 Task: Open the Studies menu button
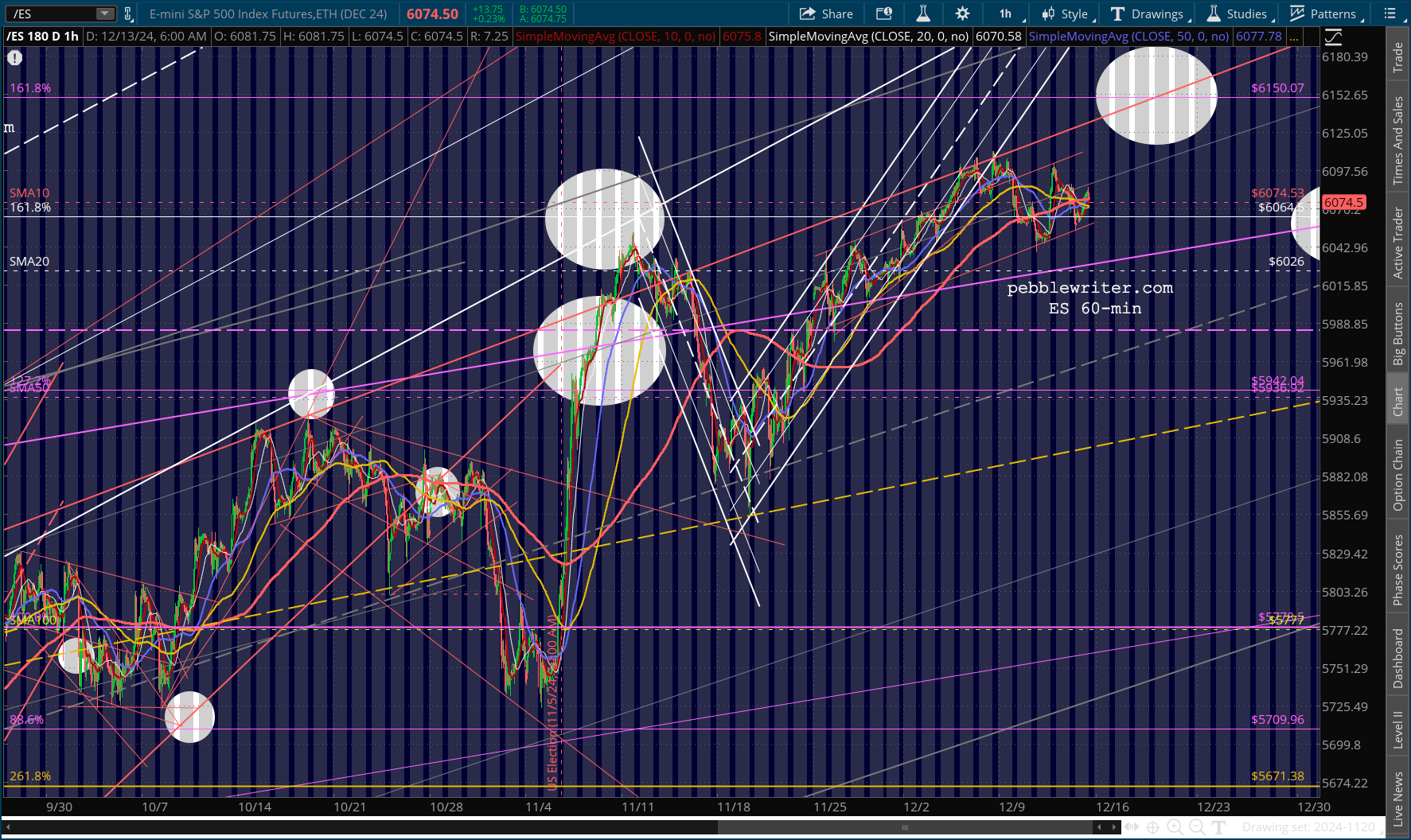[1238, 14]
